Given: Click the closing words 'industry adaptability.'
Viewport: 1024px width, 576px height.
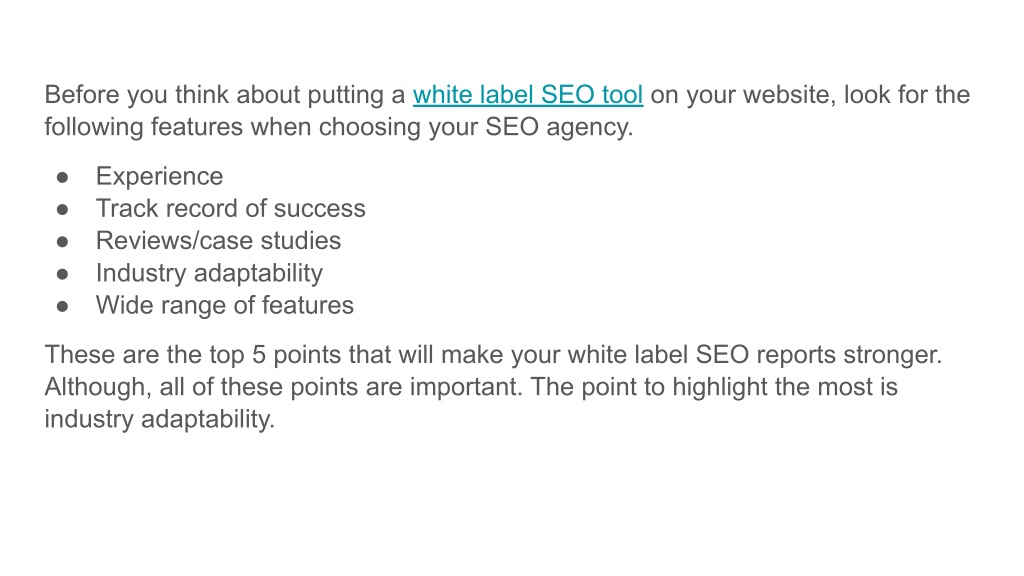Looking at the screenshot, I should pyautogui.click(x=159, y=419).
